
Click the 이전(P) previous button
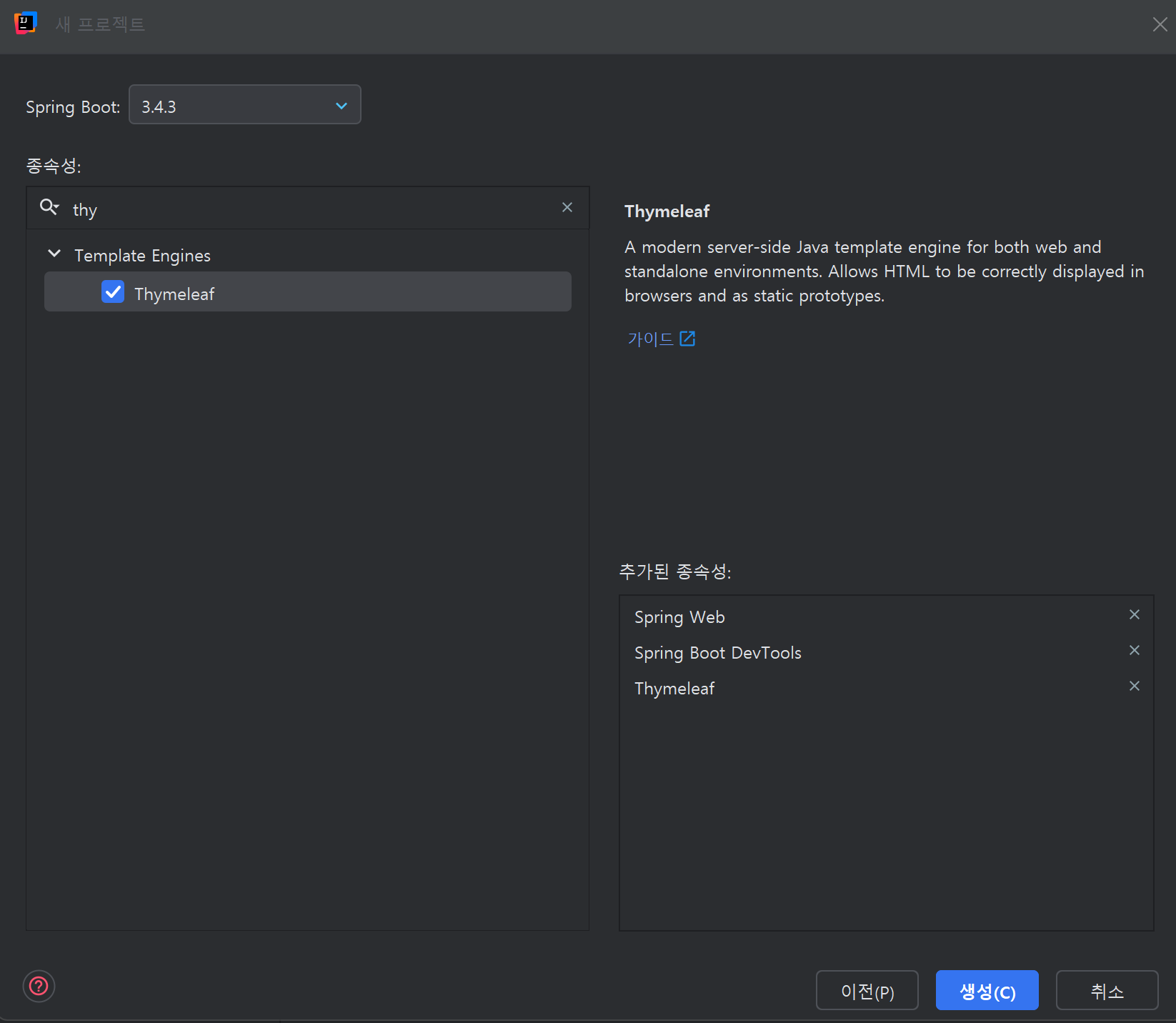(867, 990)
